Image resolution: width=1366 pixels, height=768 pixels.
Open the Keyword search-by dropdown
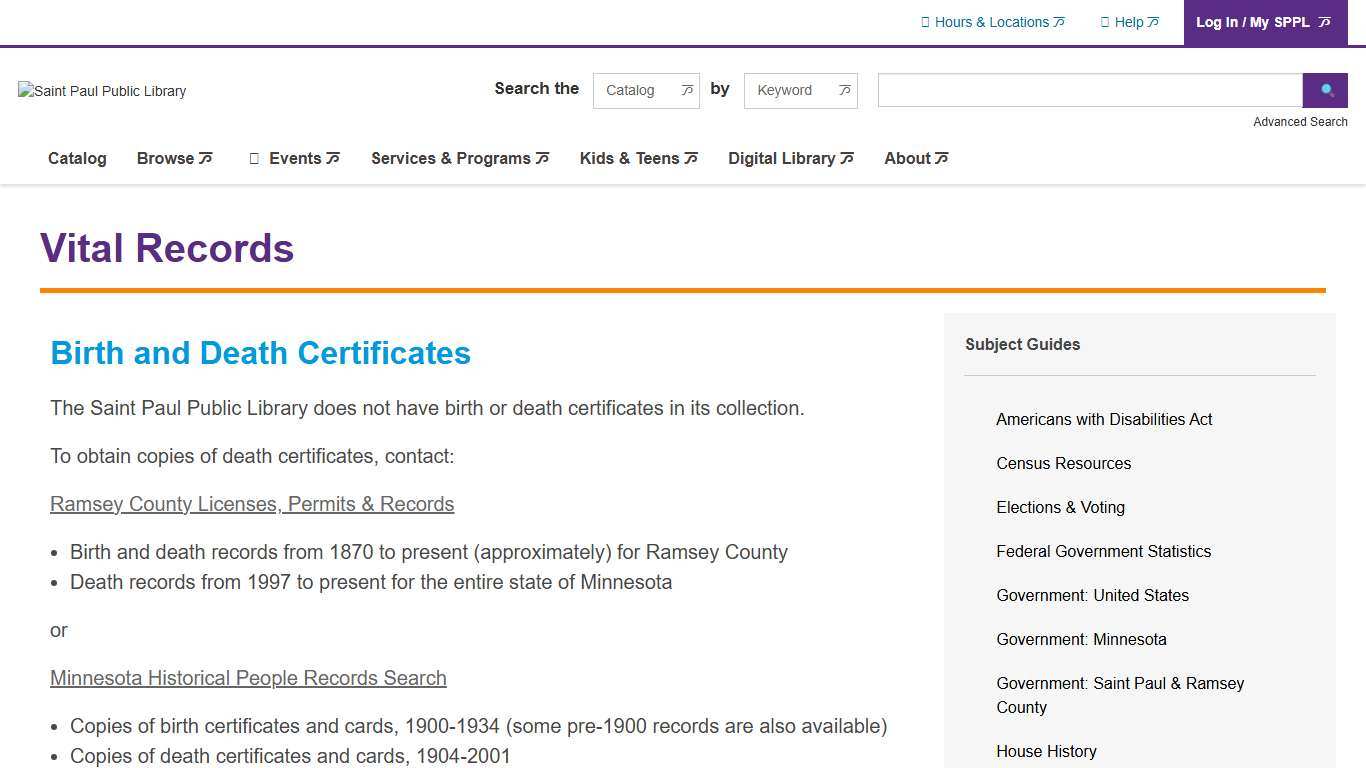(800, 90)
